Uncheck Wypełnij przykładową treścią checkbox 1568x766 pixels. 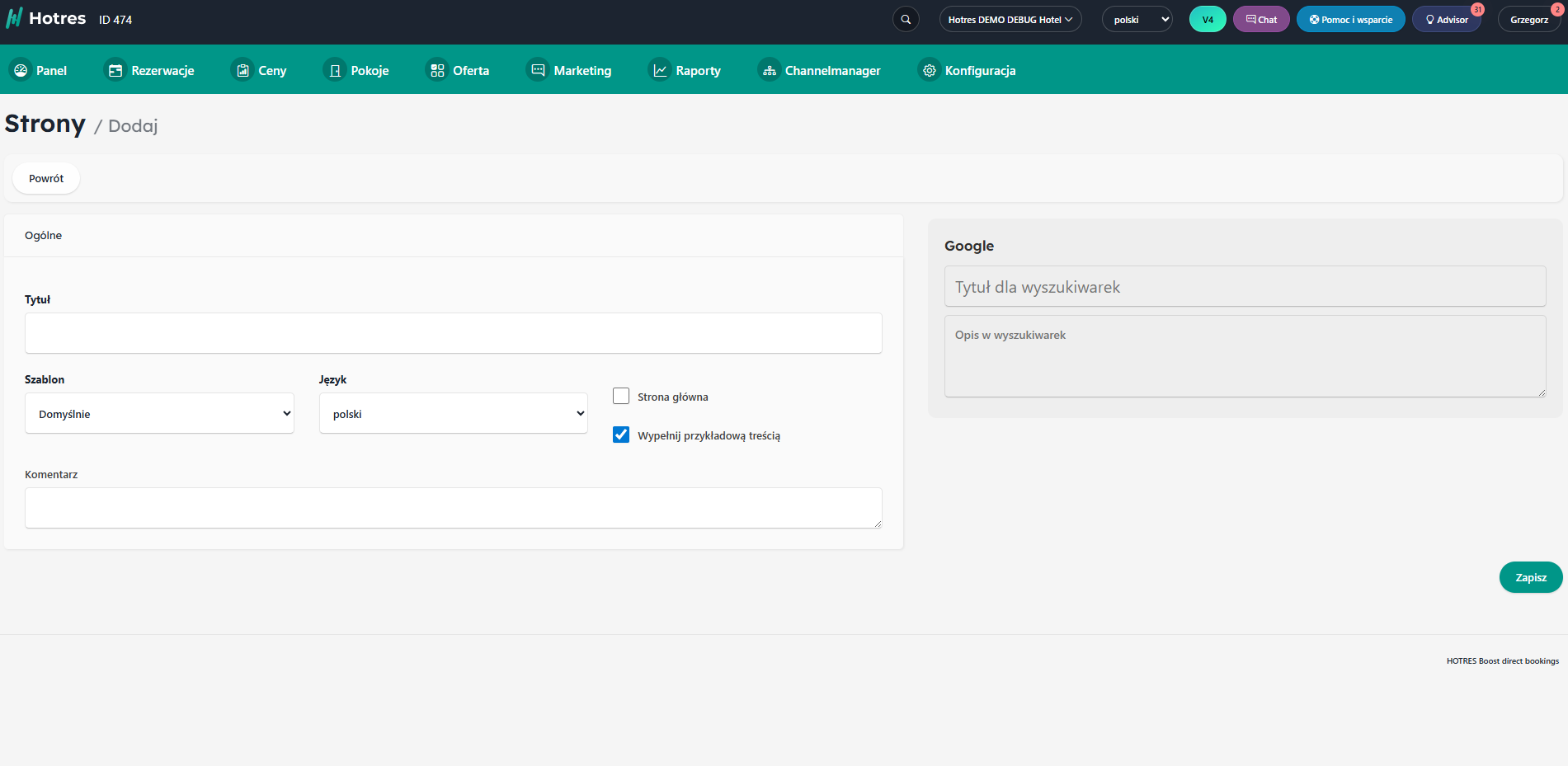pos(621,435)
